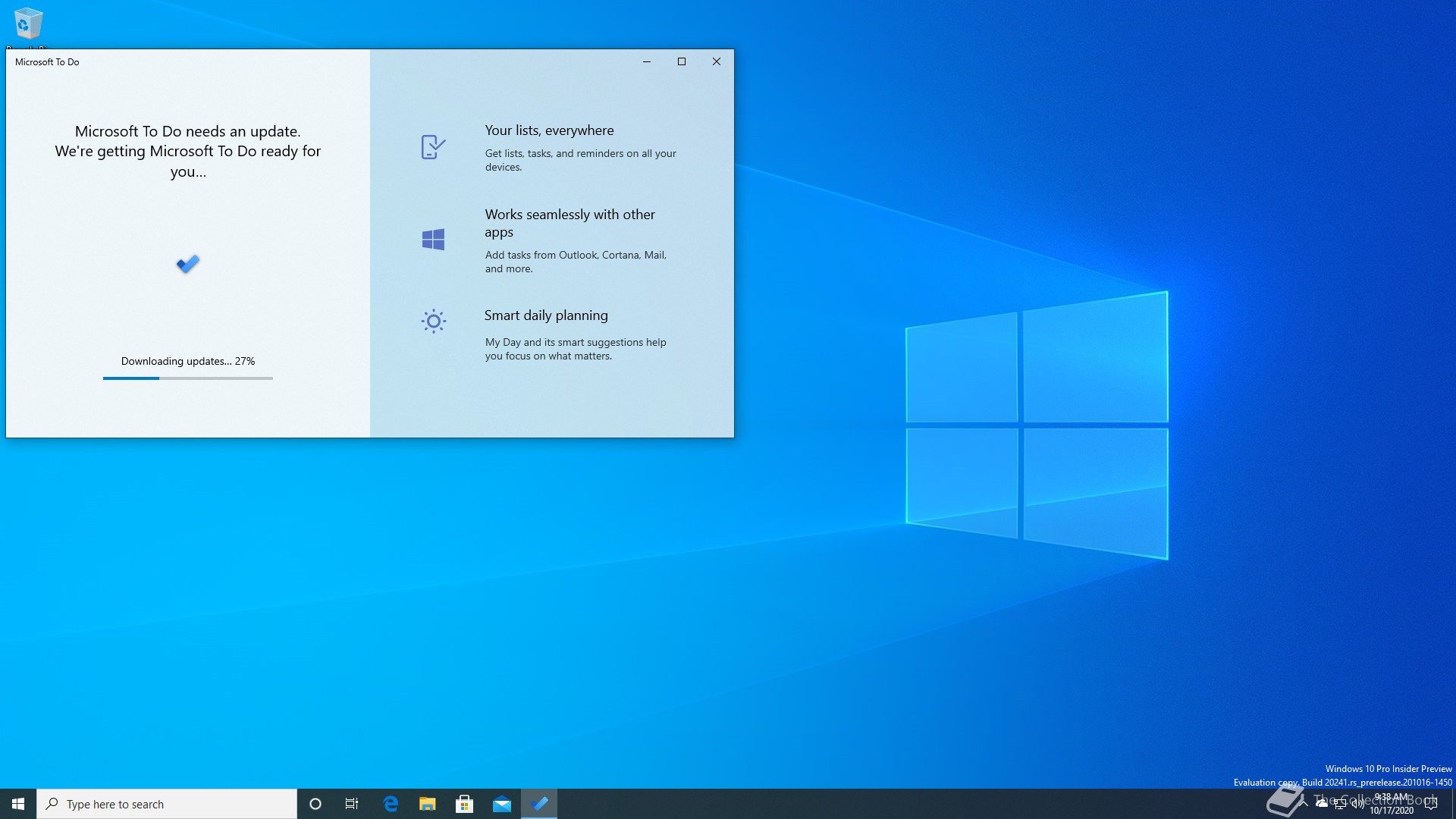The image size is (1456, 819).
Task: Maximize the Microsoft To Do window
Action: coord(682,61)
